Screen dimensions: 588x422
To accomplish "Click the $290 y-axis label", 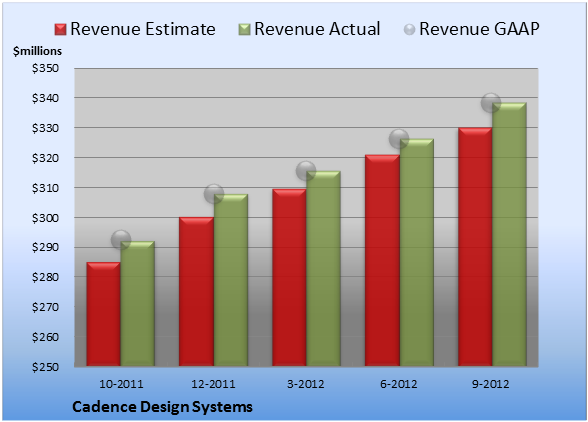I will 45,248.
